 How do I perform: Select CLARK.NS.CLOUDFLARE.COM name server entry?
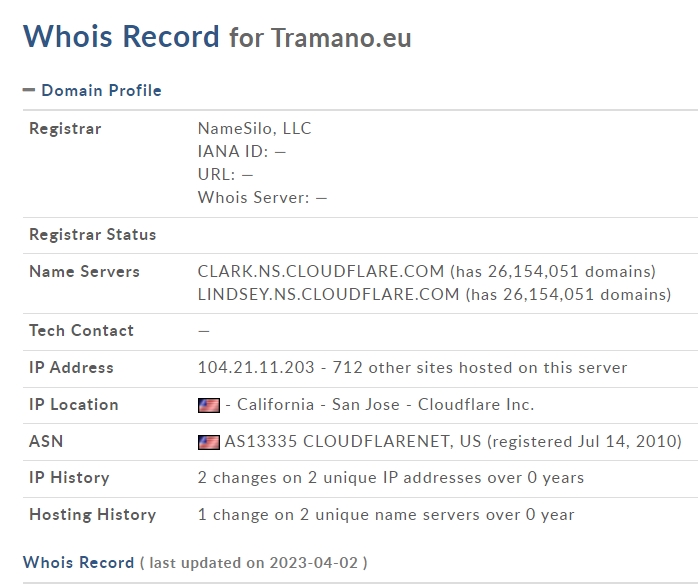click(321, 272)
